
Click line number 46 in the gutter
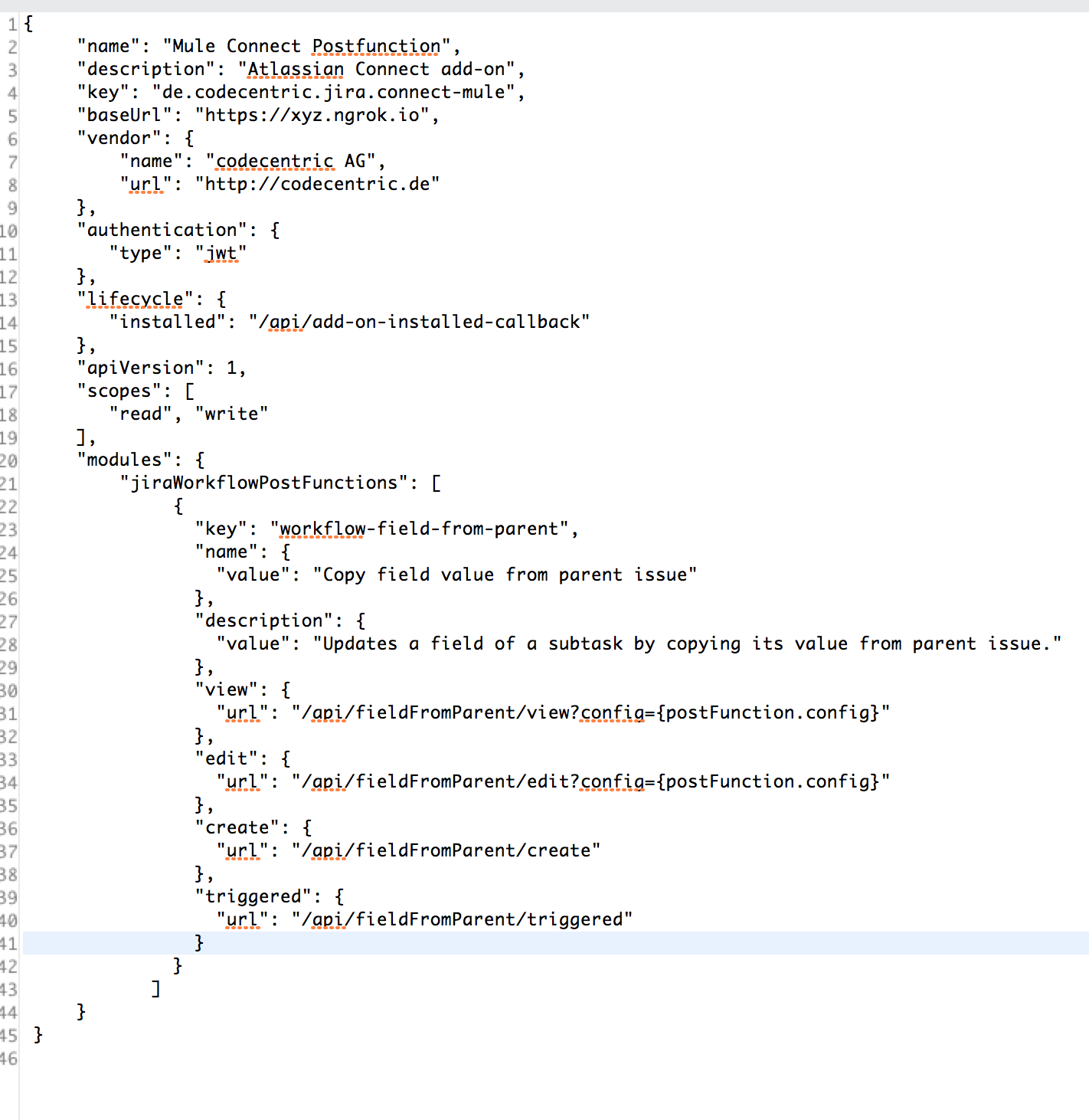9,1059
